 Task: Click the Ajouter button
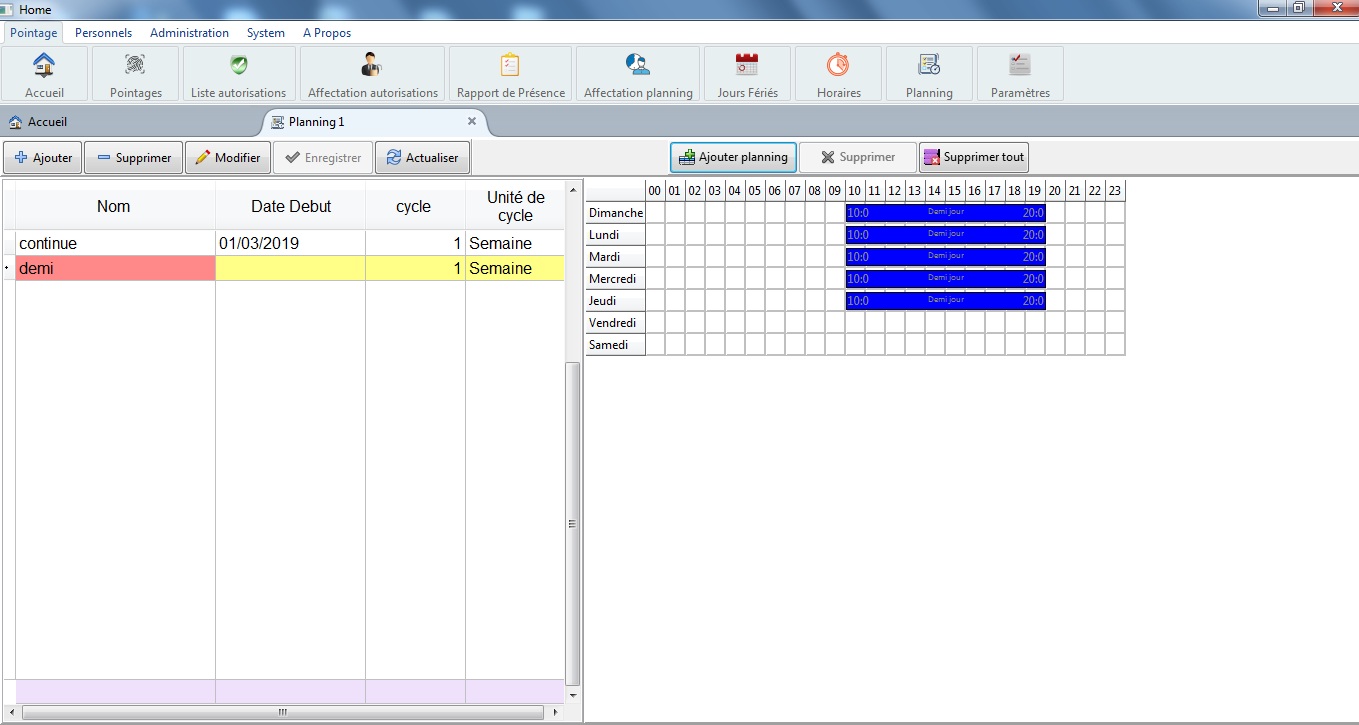pos(43,158)
